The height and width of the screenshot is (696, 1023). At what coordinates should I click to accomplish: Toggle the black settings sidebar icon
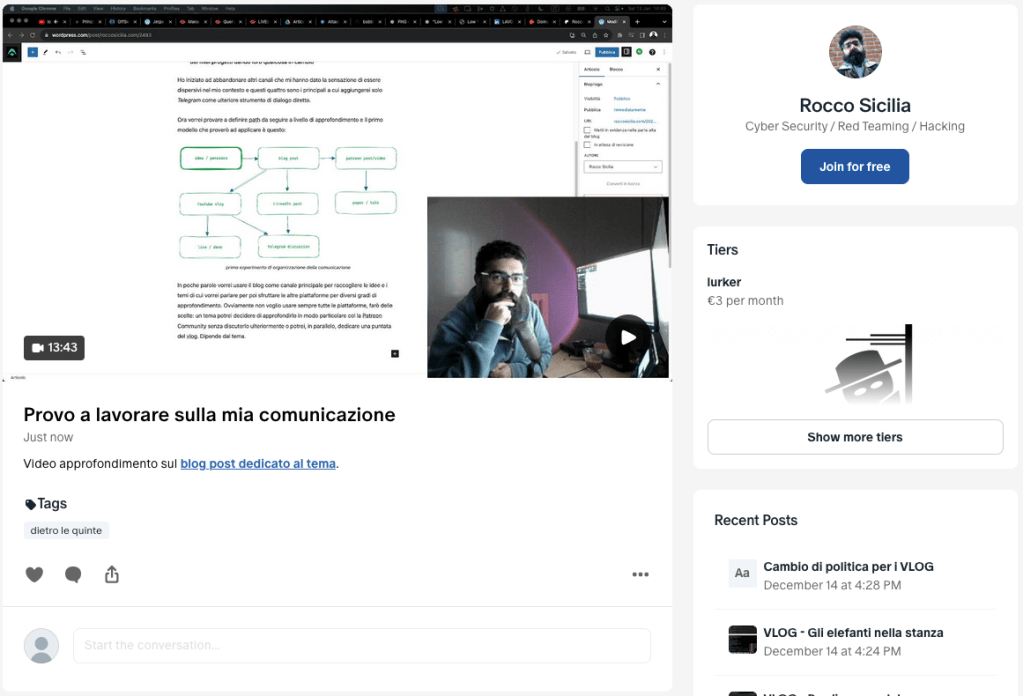pyautogui.click(x=626, y=51)
